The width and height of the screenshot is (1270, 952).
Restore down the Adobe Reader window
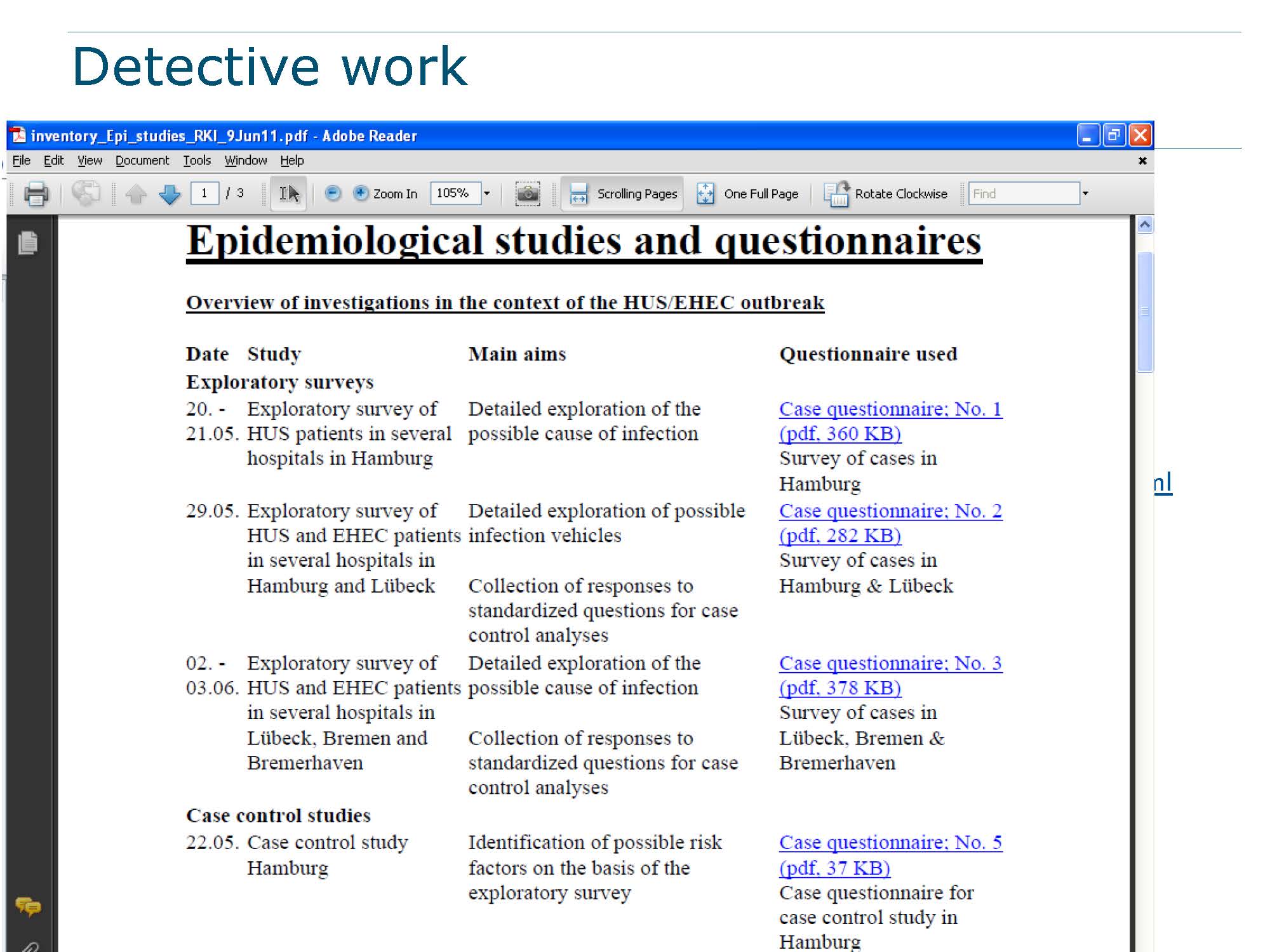tap(1114, 135)
